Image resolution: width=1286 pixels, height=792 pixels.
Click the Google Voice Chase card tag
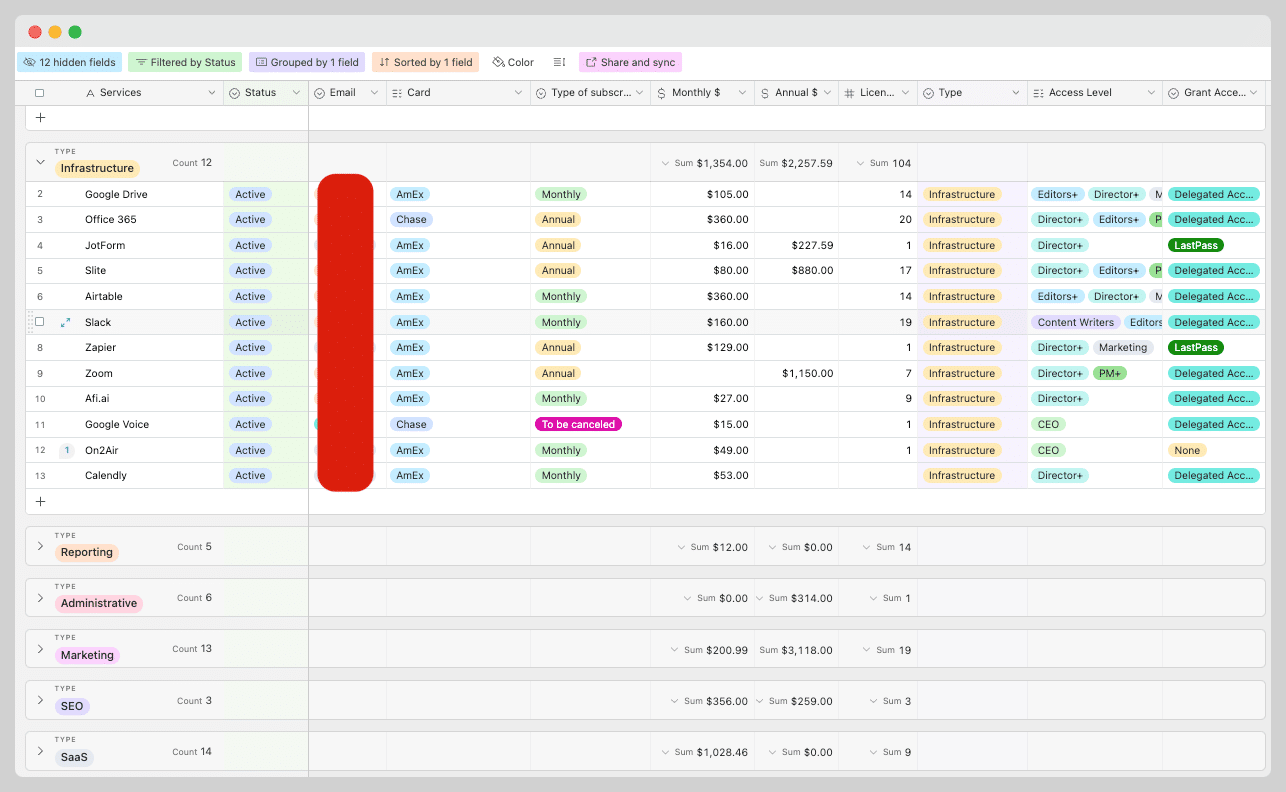pos(411,424)
